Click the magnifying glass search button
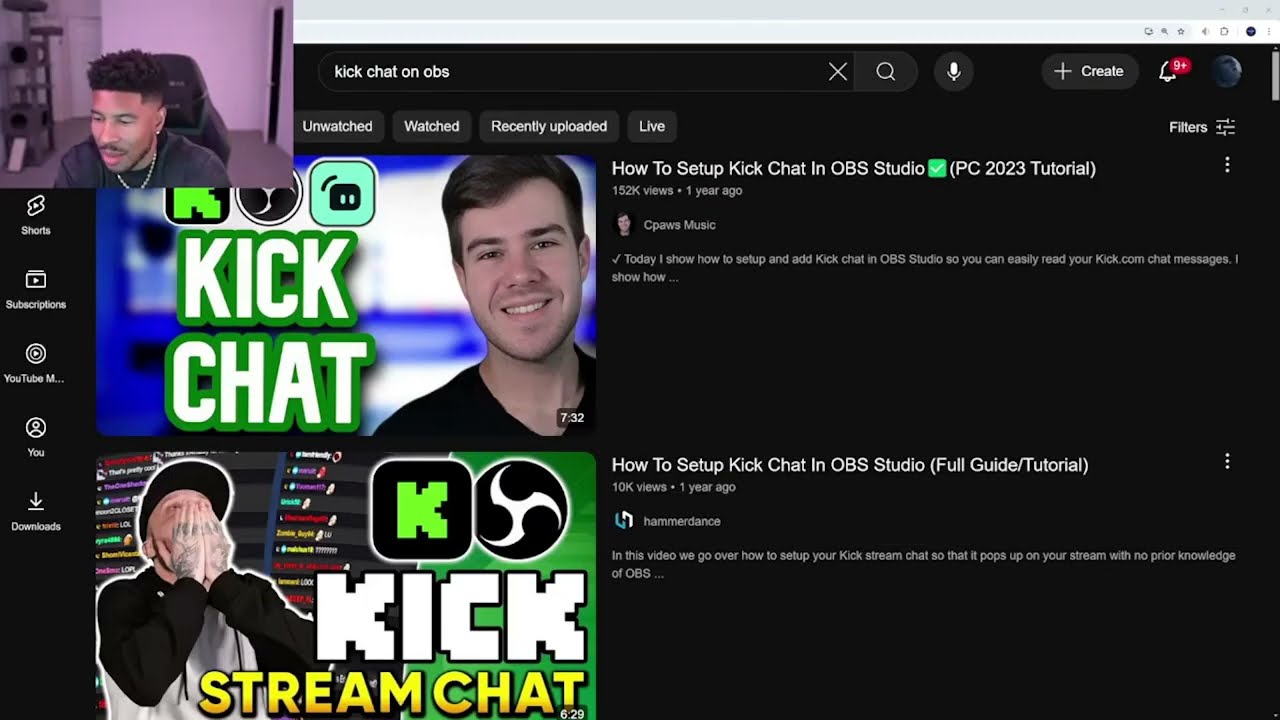This screenshot has height=720, width=1280. coord(886,71)
